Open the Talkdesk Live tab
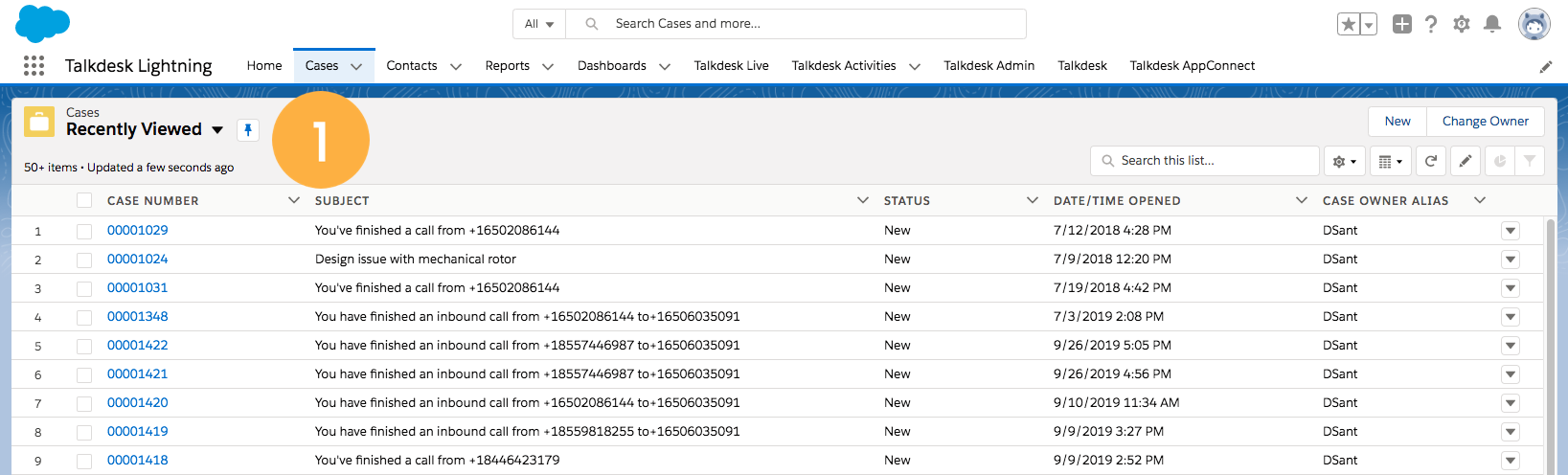 click(732, 66)
